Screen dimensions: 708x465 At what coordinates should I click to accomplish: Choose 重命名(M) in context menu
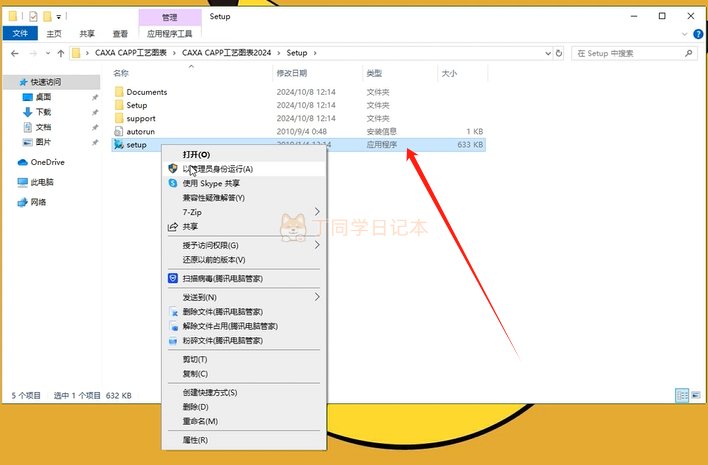point(244,421)
